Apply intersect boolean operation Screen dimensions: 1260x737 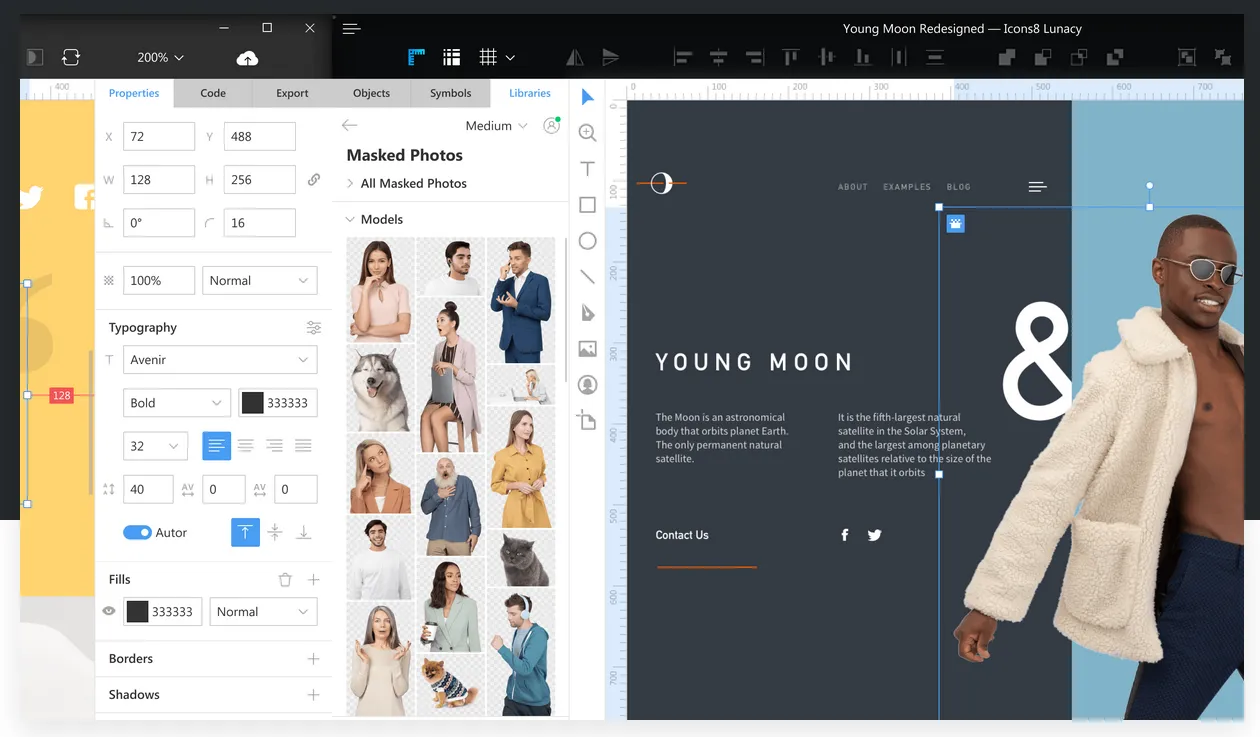tap(1079, 58)
